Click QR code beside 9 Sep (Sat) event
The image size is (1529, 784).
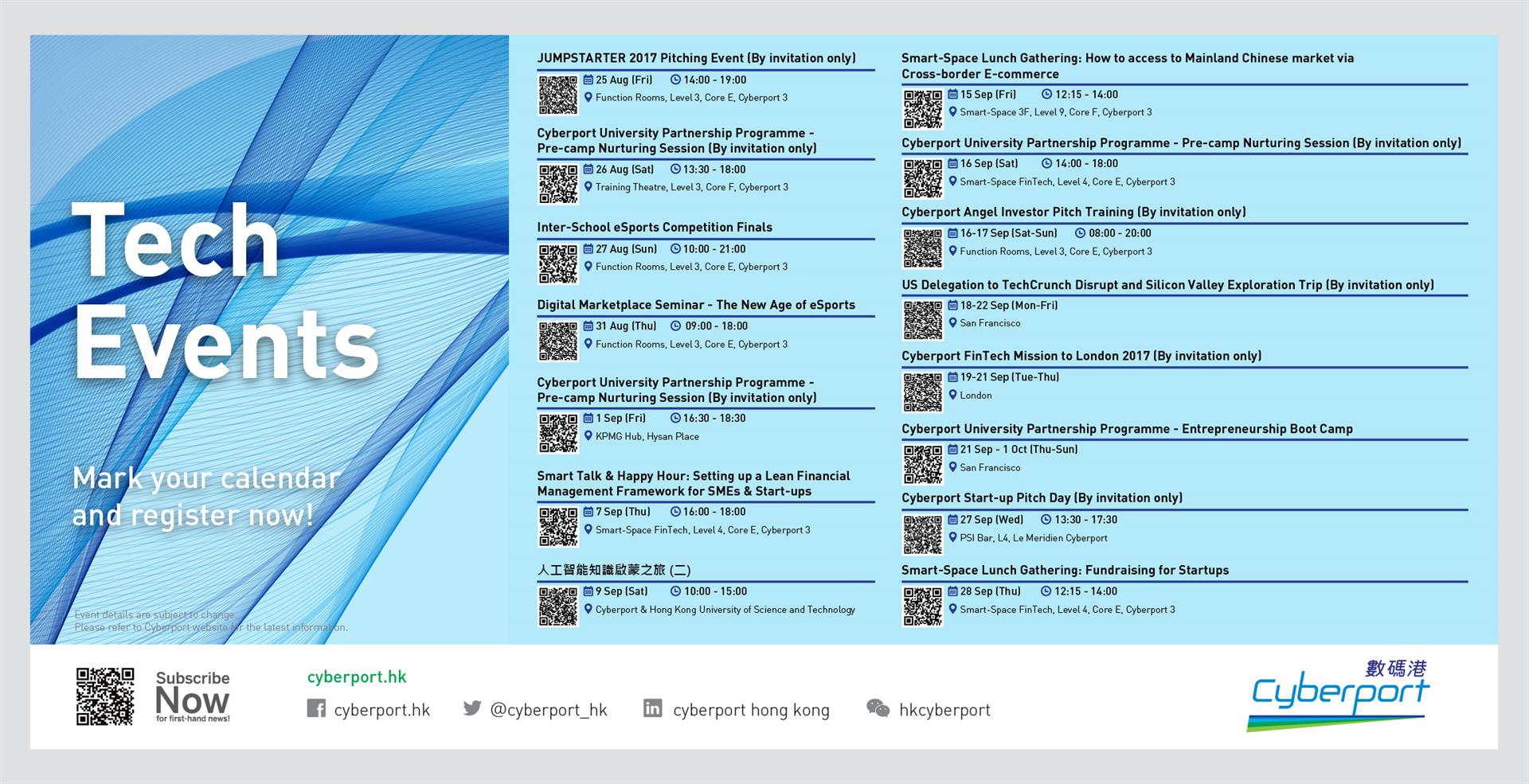558,607
